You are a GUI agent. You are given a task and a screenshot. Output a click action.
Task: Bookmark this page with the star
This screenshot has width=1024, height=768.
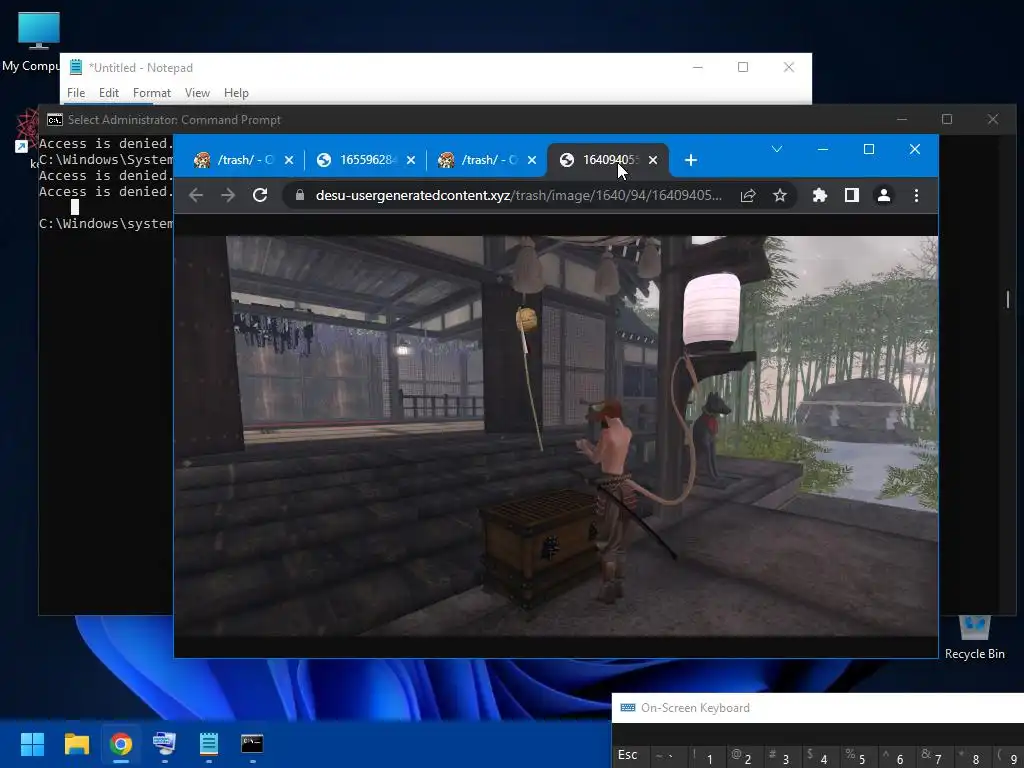[780, 195]
